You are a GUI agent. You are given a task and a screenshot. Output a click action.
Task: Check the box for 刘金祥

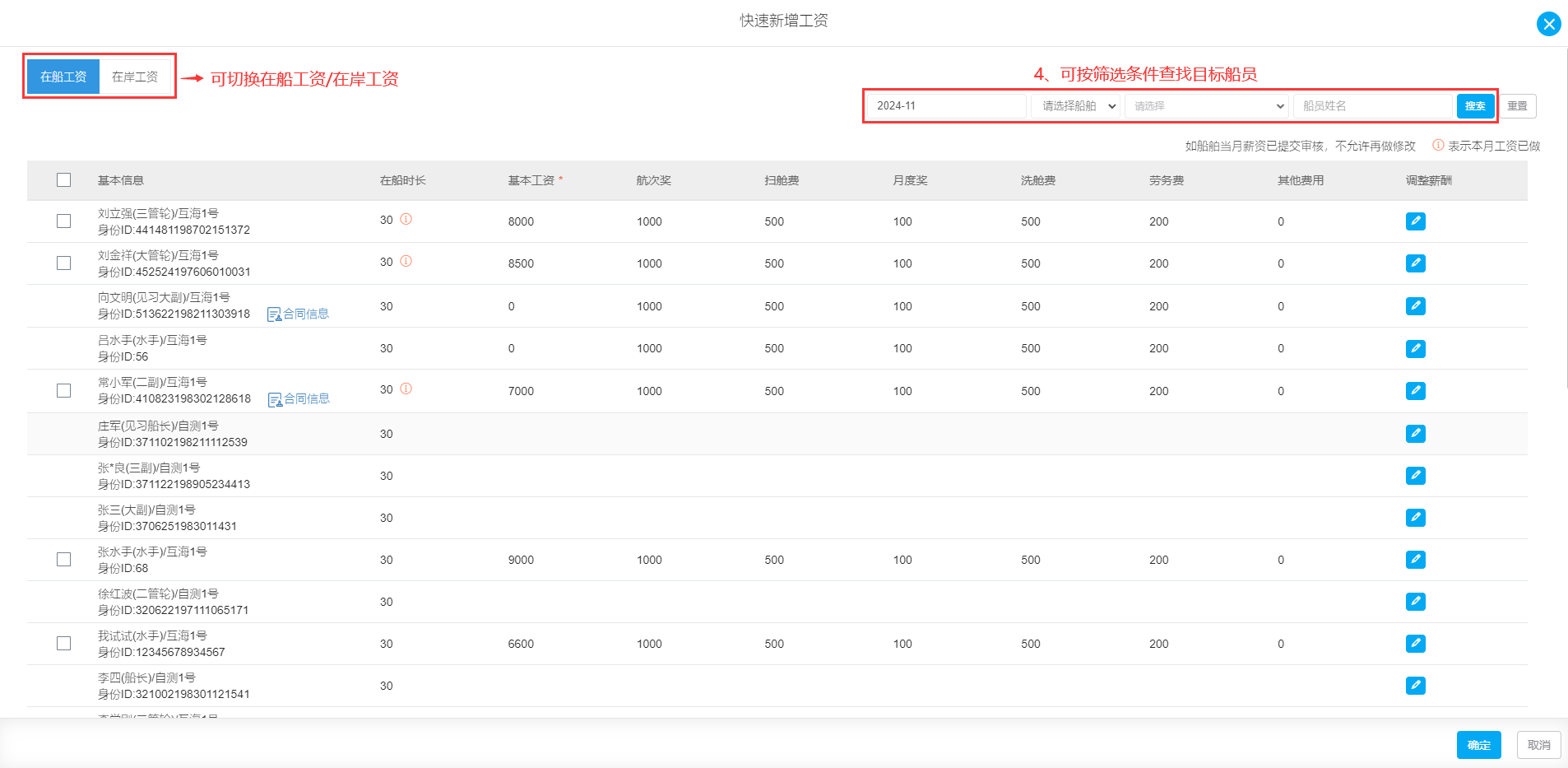[x=63, y=263]
